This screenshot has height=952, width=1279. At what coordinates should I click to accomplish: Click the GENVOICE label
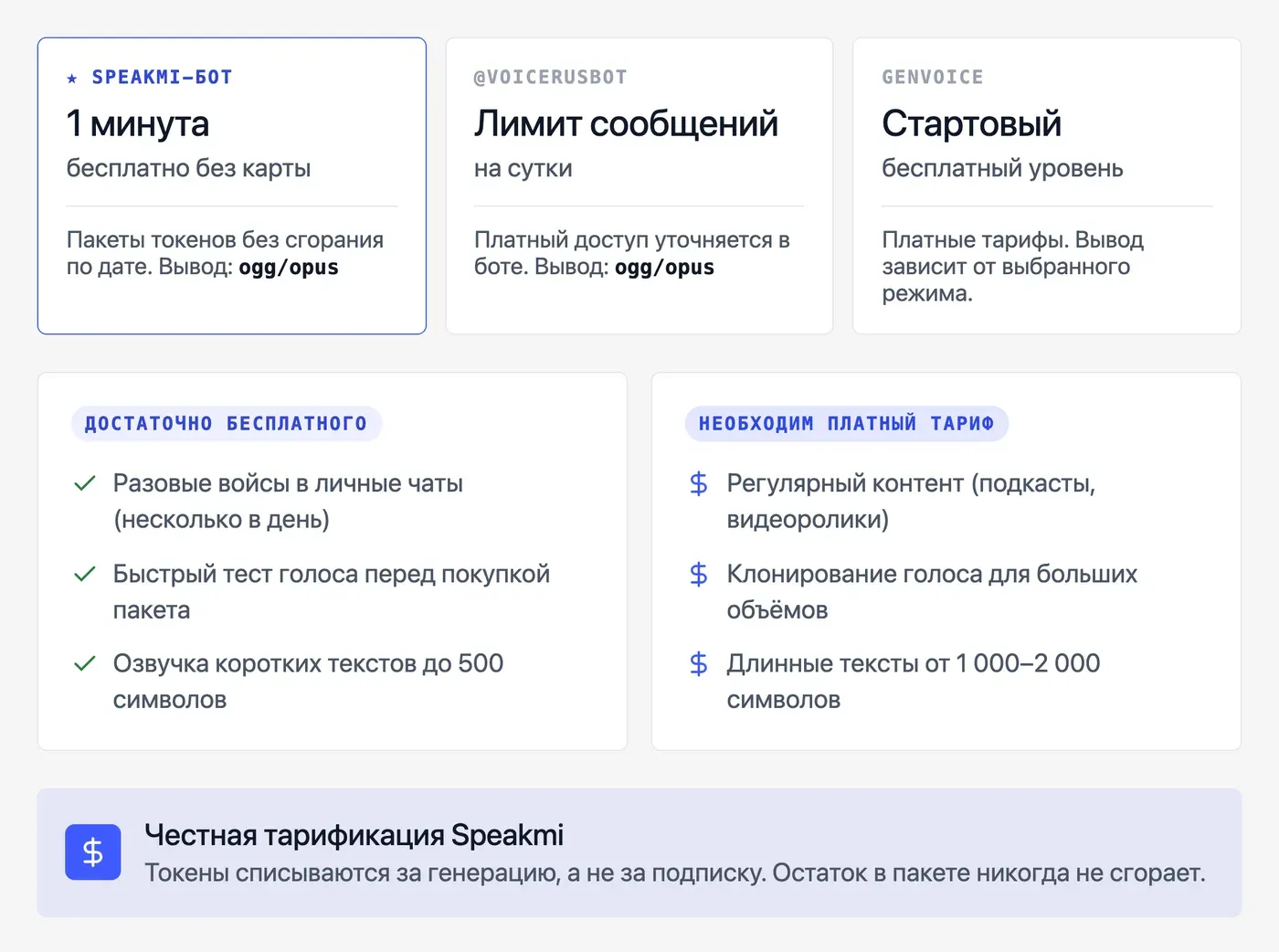coord(933,78)
